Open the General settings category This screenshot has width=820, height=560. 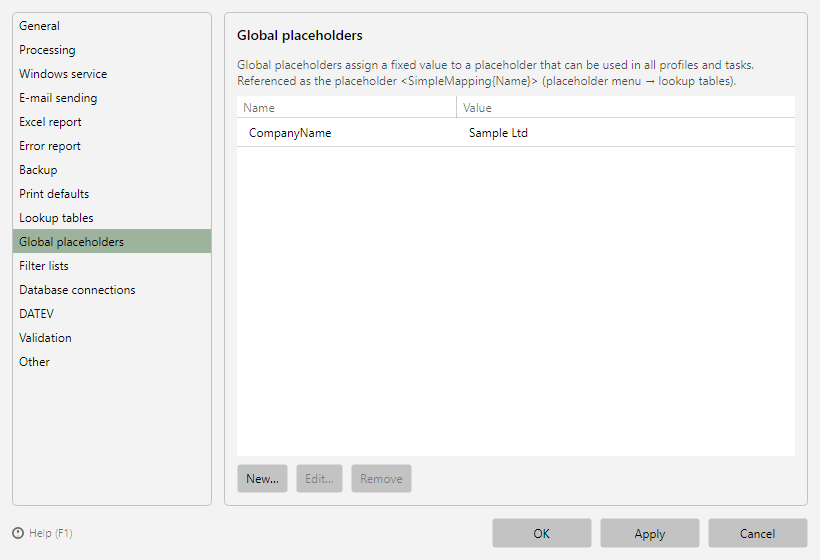(x=112, y=26)
